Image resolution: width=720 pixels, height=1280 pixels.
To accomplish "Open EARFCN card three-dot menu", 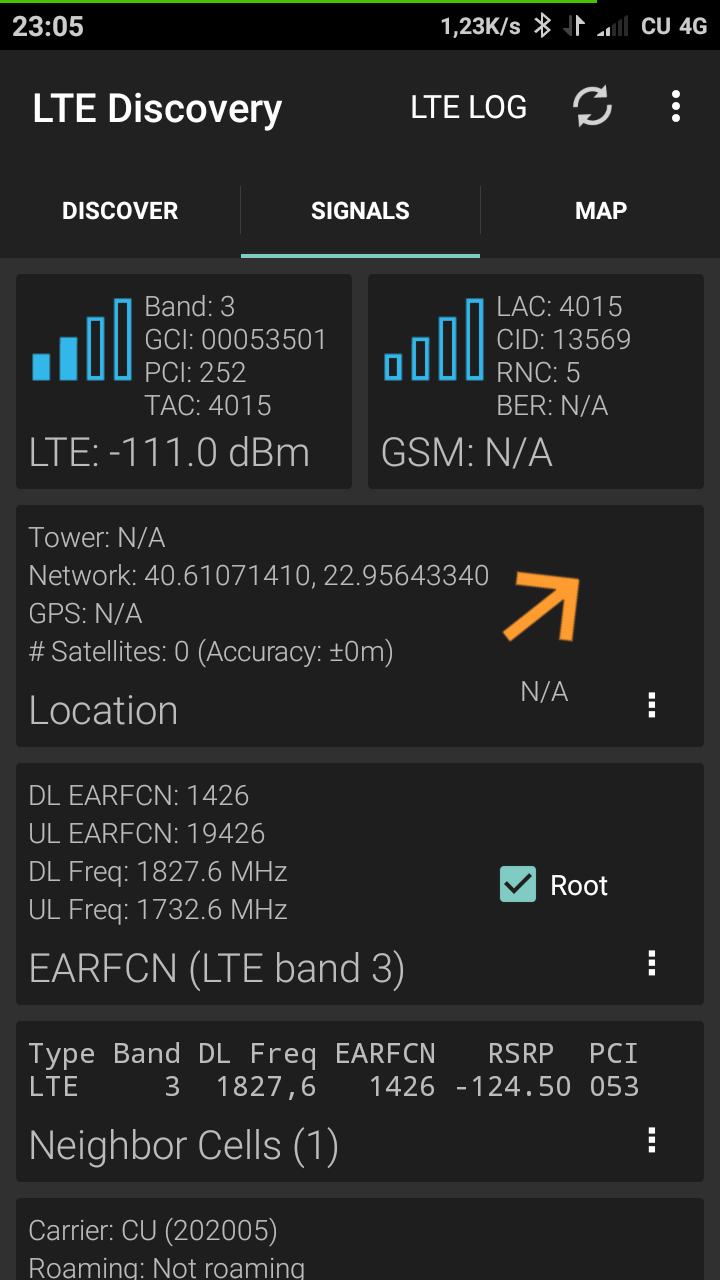I will tap(652, 963).
